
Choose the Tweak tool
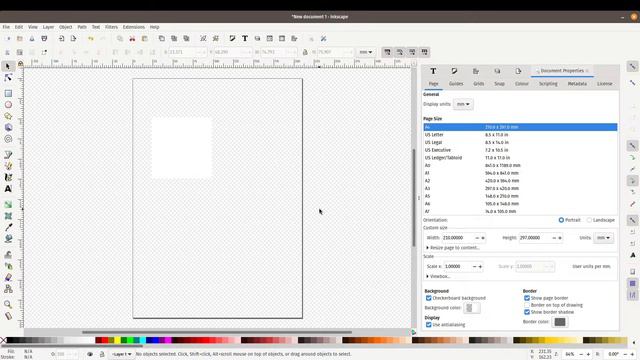click(8, 255)
